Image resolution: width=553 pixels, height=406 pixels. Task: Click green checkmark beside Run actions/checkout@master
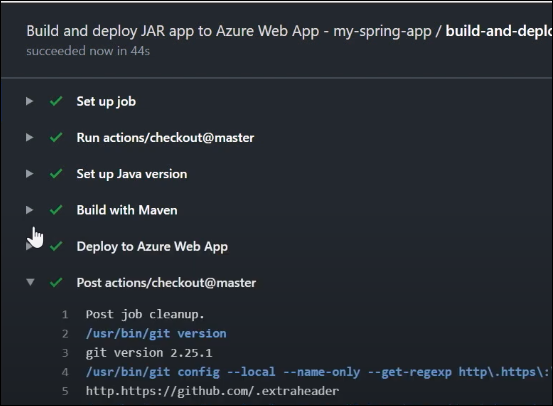tap(56, 137)
